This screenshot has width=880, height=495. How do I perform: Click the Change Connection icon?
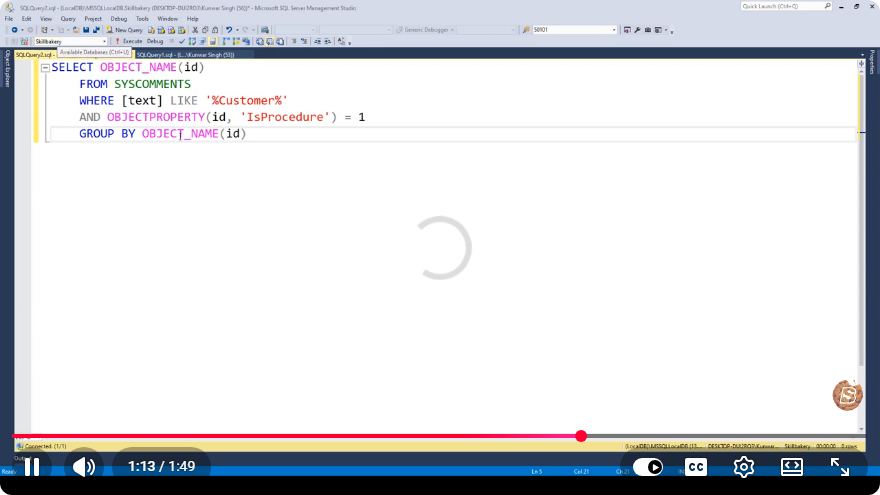[24, 41]
